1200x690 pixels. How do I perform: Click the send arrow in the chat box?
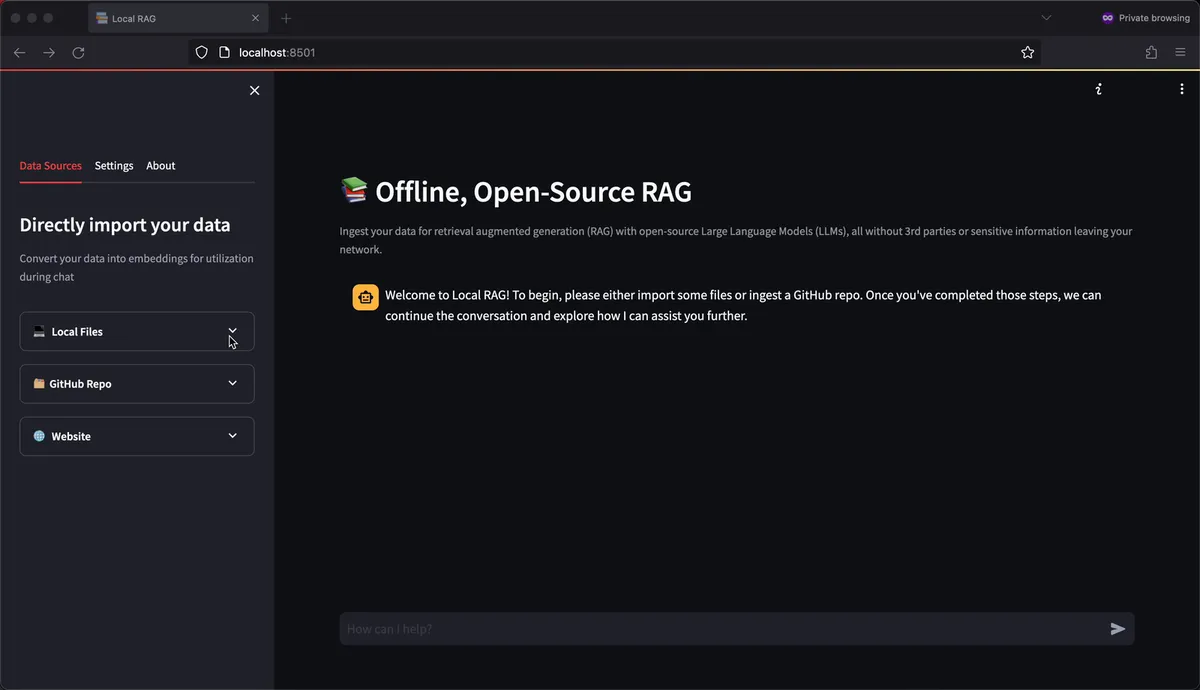click(1118, 629)
